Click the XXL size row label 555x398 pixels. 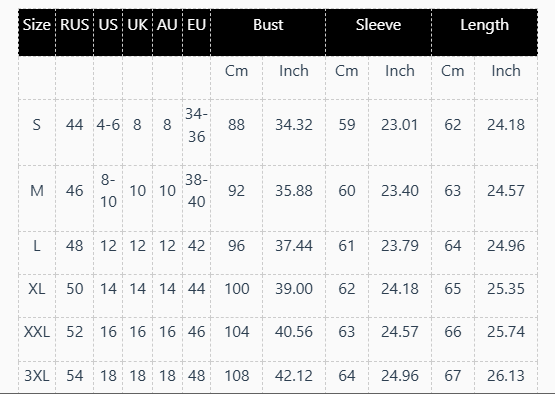coord(37,332)
